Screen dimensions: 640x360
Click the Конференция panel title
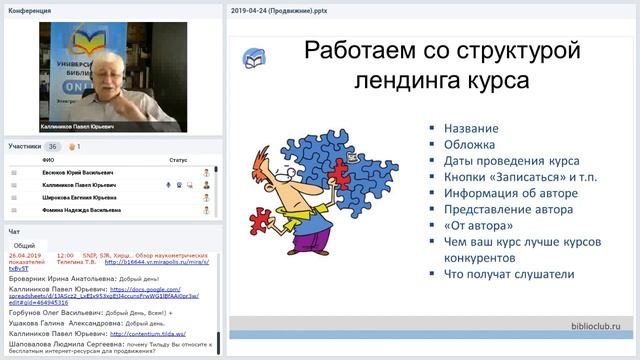(29, 11)
